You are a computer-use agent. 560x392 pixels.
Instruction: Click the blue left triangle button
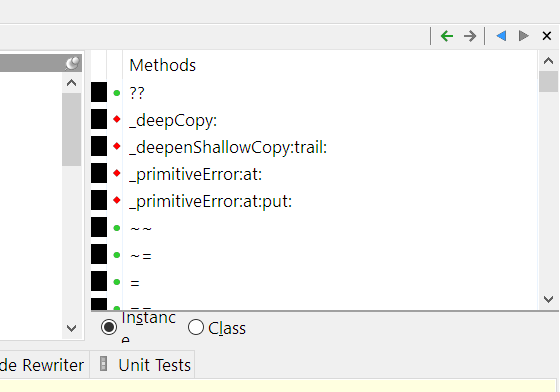tap(501, 36)
